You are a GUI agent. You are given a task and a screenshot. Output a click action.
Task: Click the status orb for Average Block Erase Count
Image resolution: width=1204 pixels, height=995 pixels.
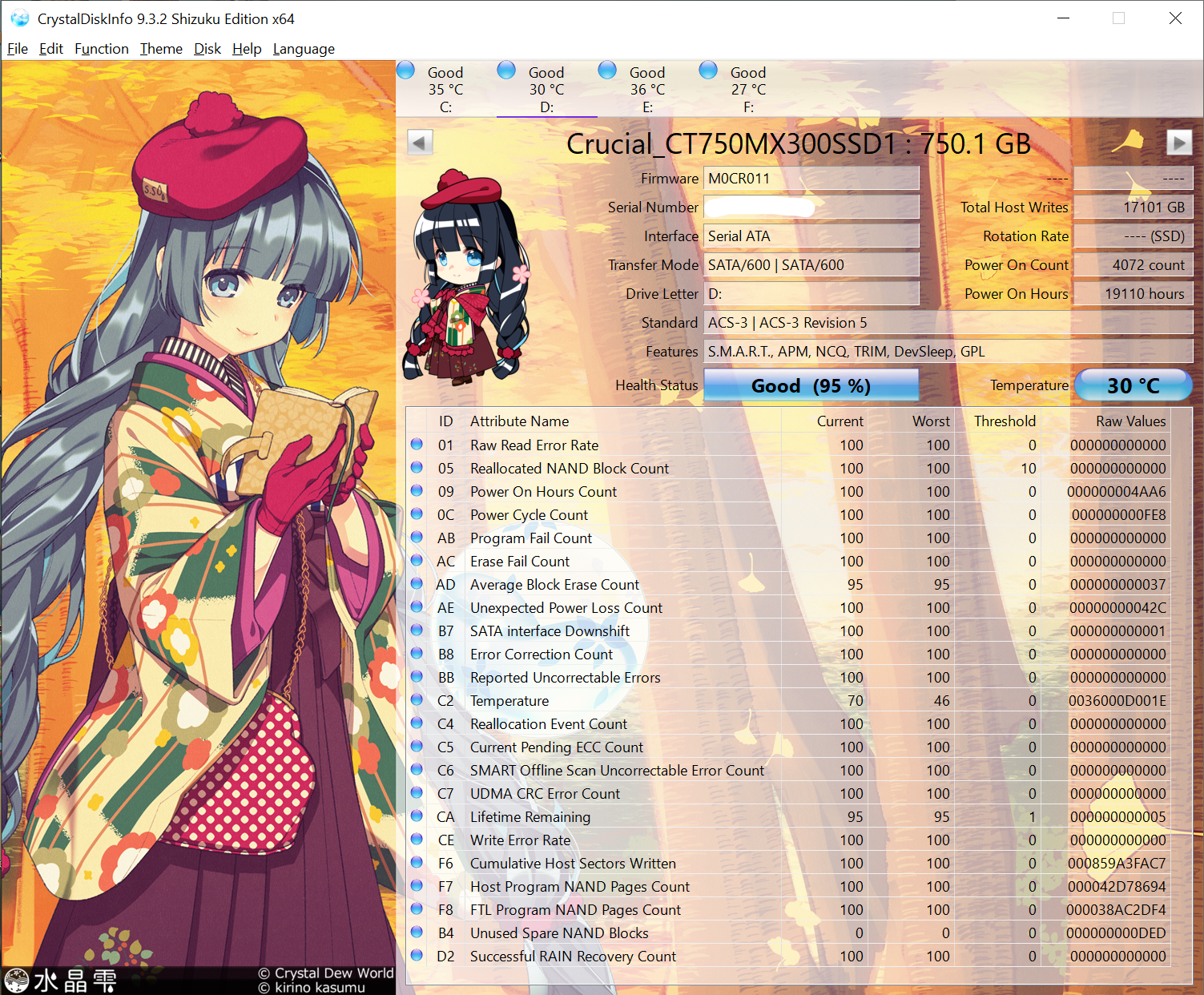(x=417, y=583)
